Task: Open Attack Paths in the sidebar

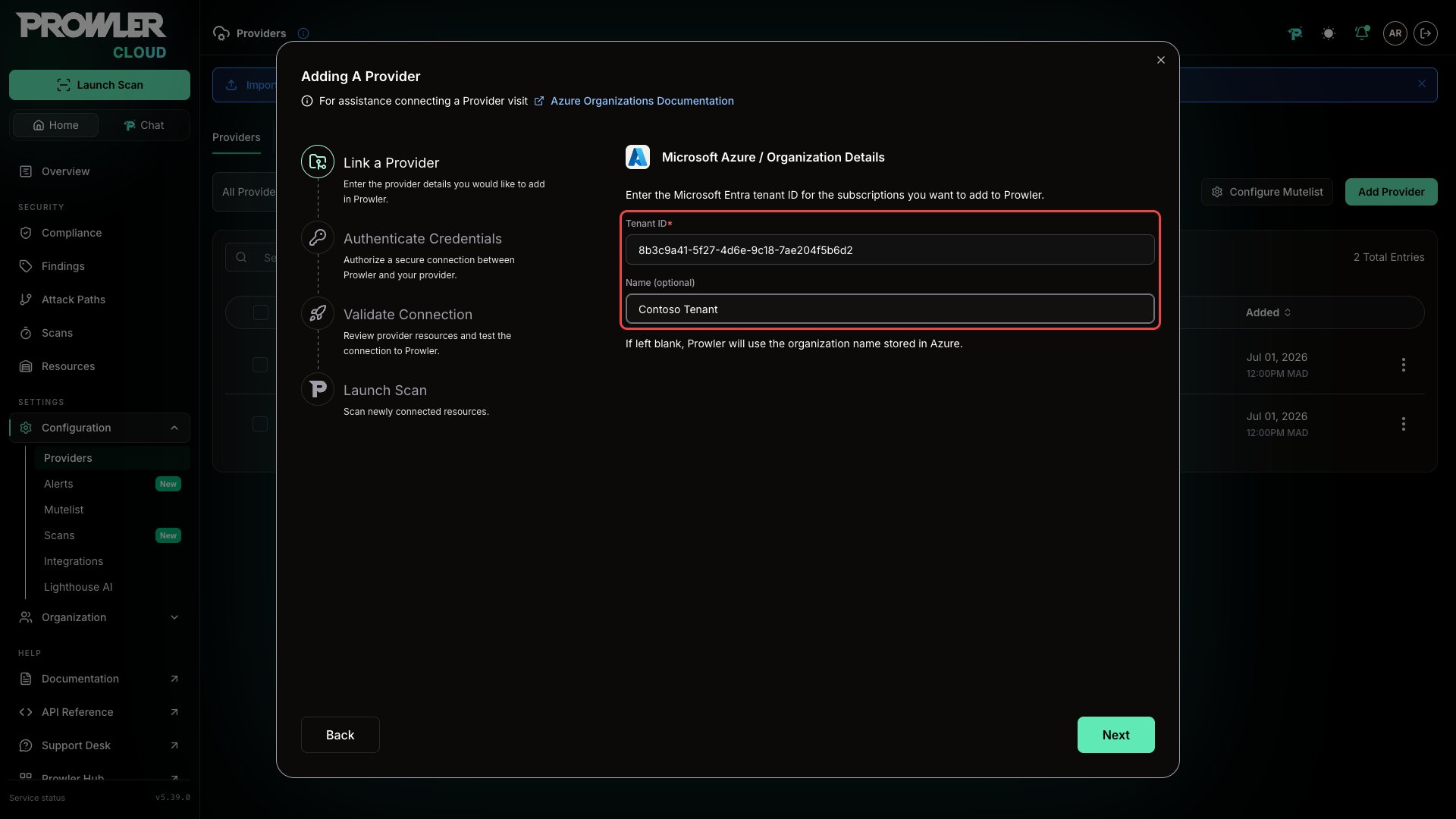Action: [99, 300]
